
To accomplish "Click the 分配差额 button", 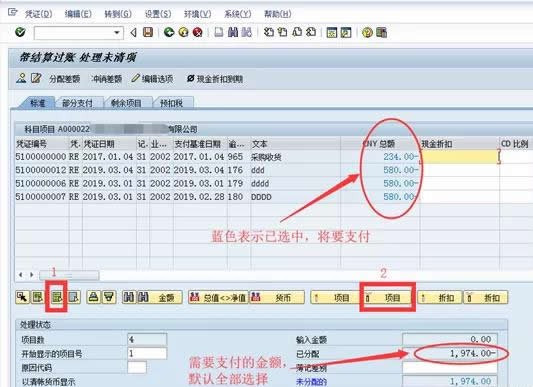I will point(65,79).
